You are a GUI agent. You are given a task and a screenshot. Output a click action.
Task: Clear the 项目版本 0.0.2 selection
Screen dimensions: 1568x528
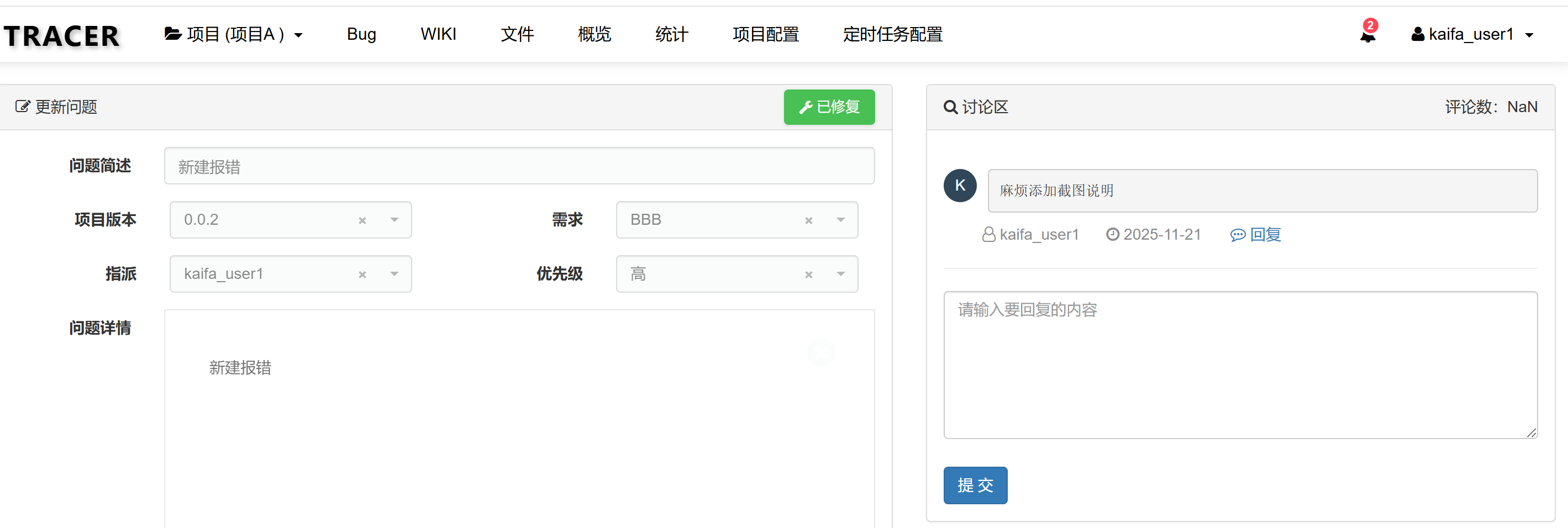pyautogui.click(x=362, y=220)
